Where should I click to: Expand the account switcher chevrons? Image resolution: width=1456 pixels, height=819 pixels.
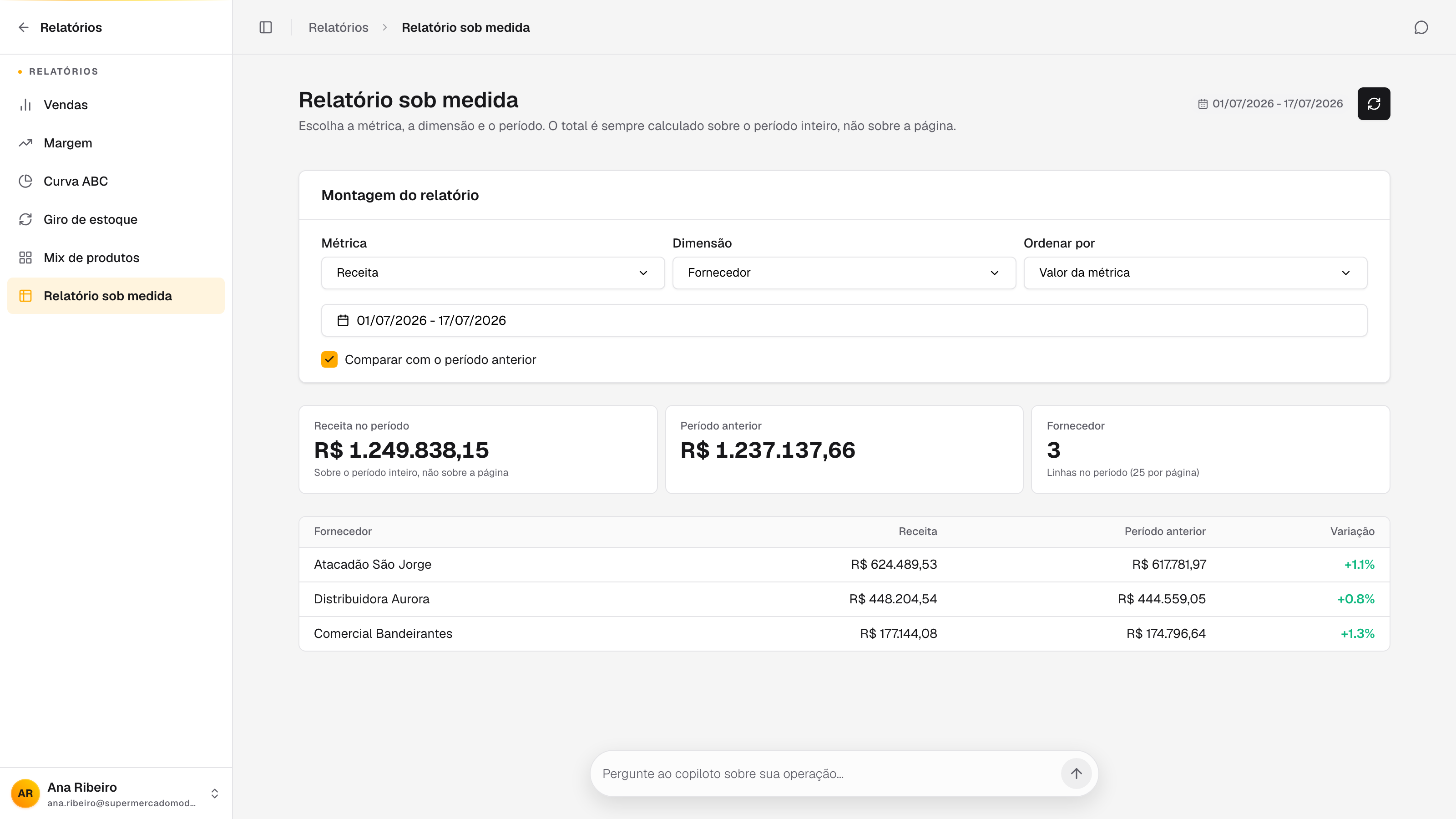(215, 793)
